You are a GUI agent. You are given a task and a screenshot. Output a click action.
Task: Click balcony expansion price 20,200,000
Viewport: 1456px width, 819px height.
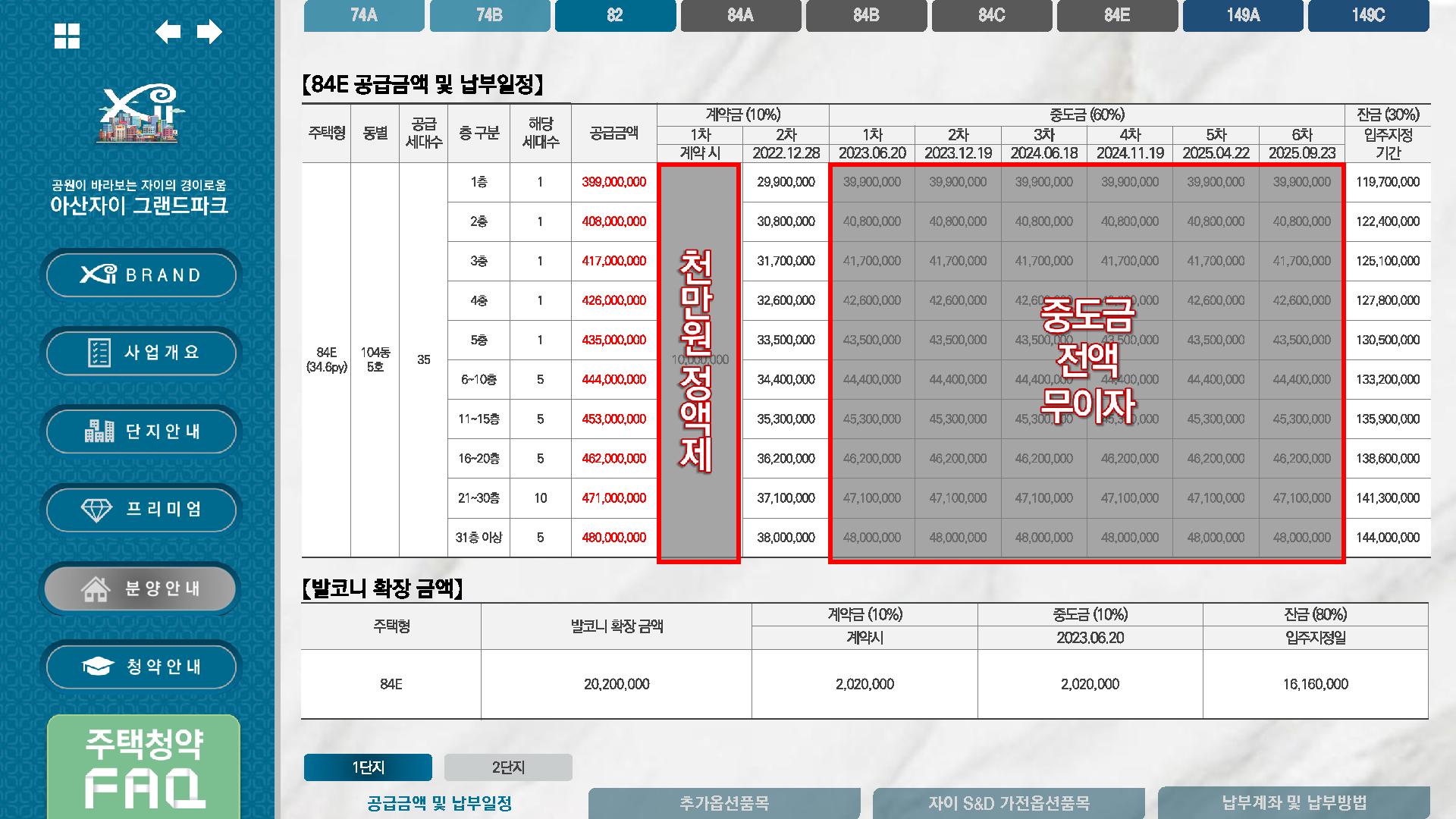click(617, 684)
